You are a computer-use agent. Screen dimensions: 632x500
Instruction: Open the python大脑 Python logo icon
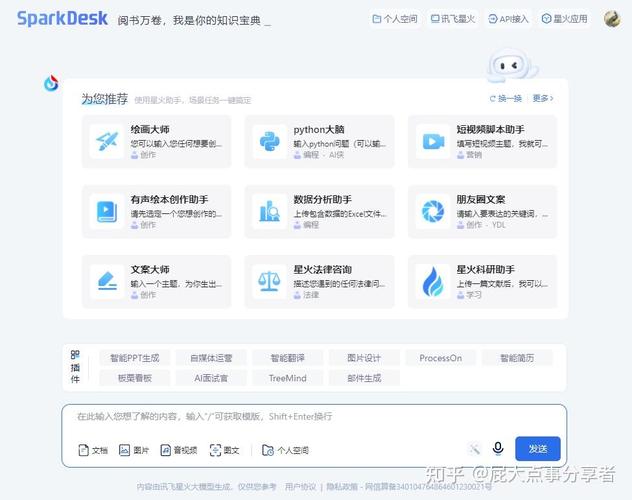coord(270,141)
